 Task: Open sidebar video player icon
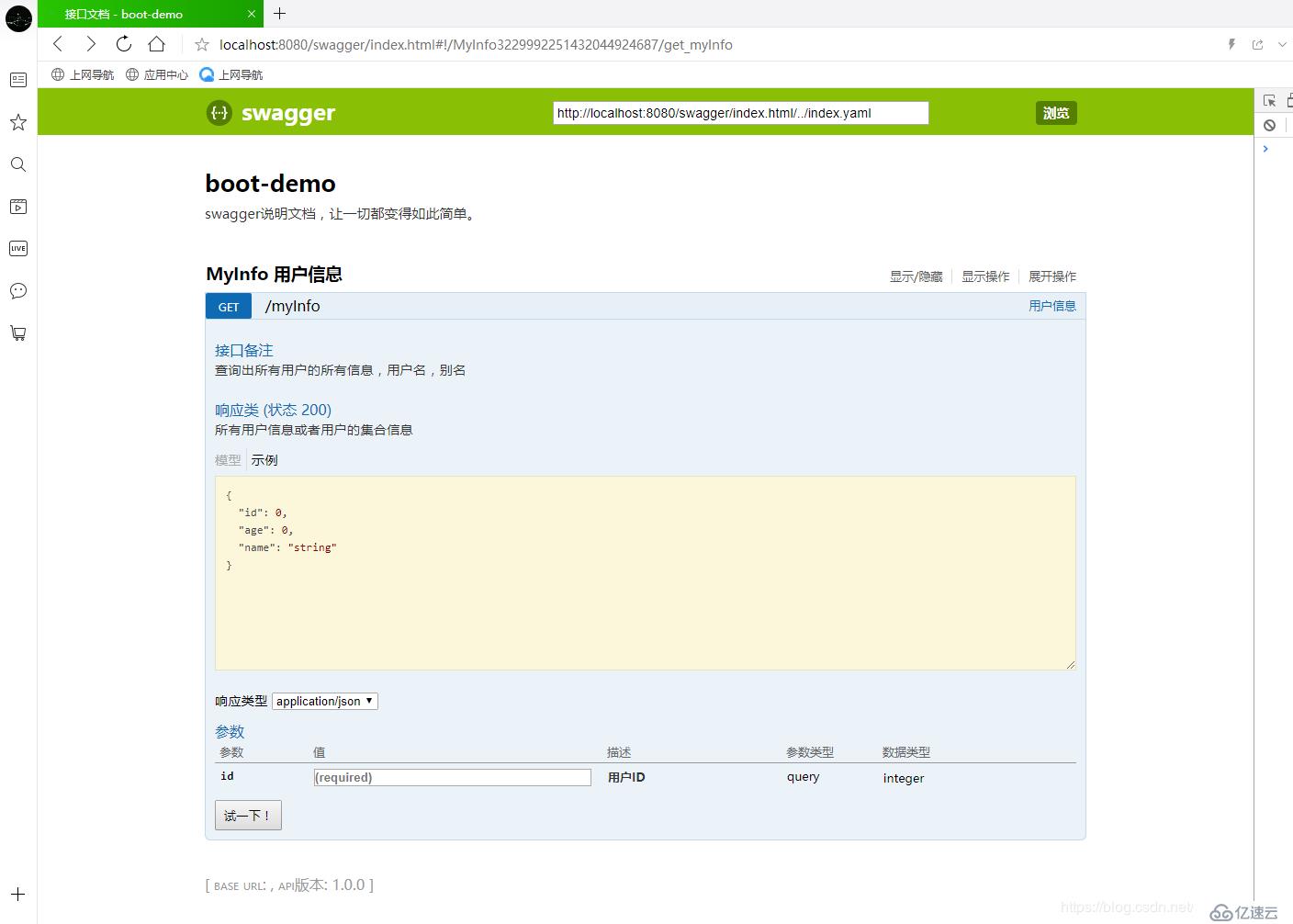pyautogui.click(x=18, y=207)
